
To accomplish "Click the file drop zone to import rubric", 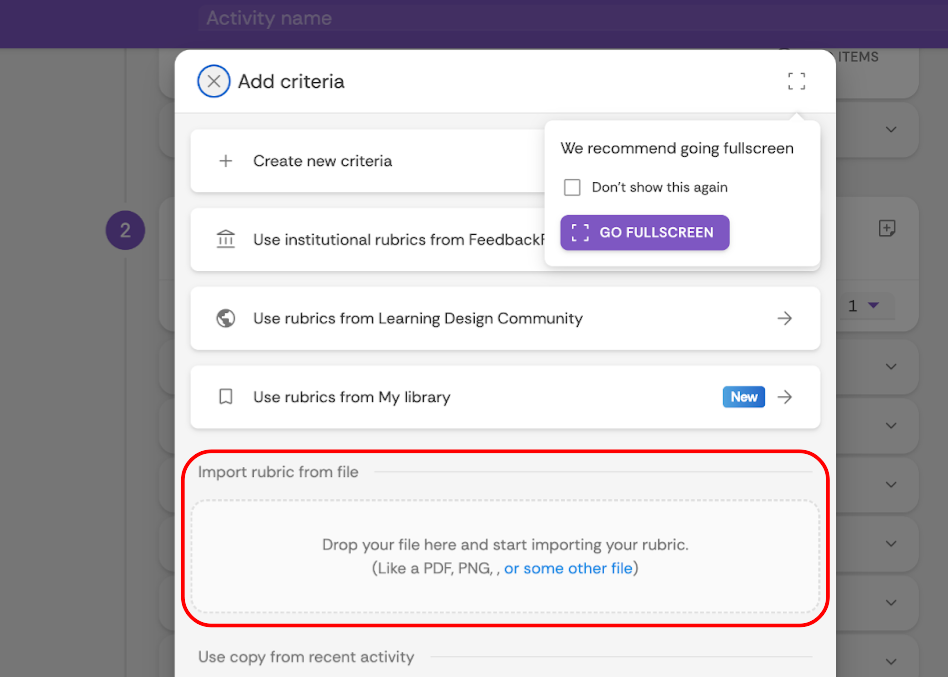I will pyautogui.click(x=505, y=556).
